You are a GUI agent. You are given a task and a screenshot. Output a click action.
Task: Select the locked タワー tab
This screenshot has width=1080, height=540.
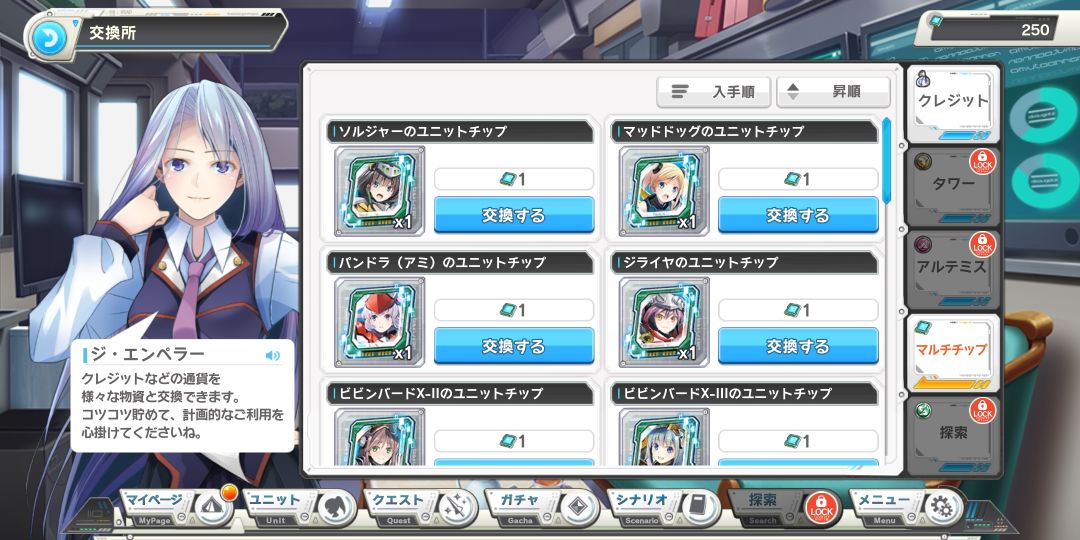tap(953, 186)
